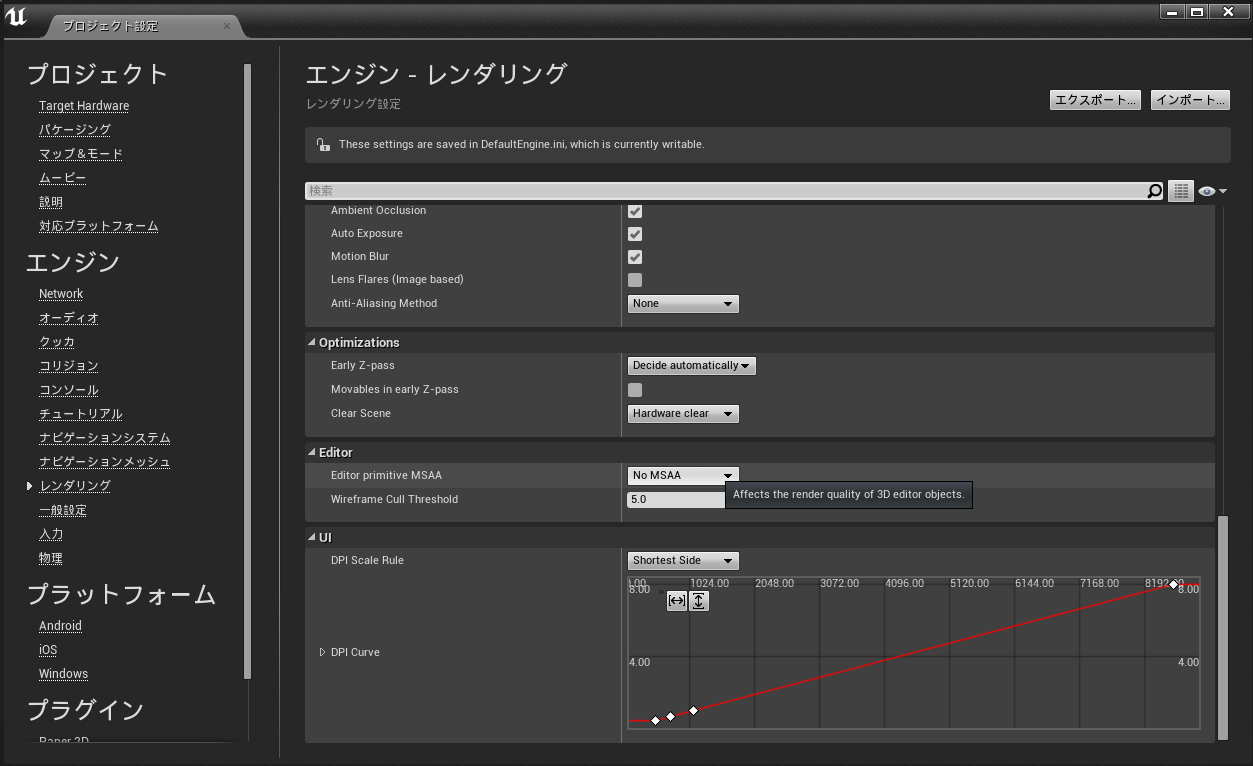Open the Anti-Aliasing Method dropdown
The height and width of the screenshot is (766, 1253).
(683, 304)
